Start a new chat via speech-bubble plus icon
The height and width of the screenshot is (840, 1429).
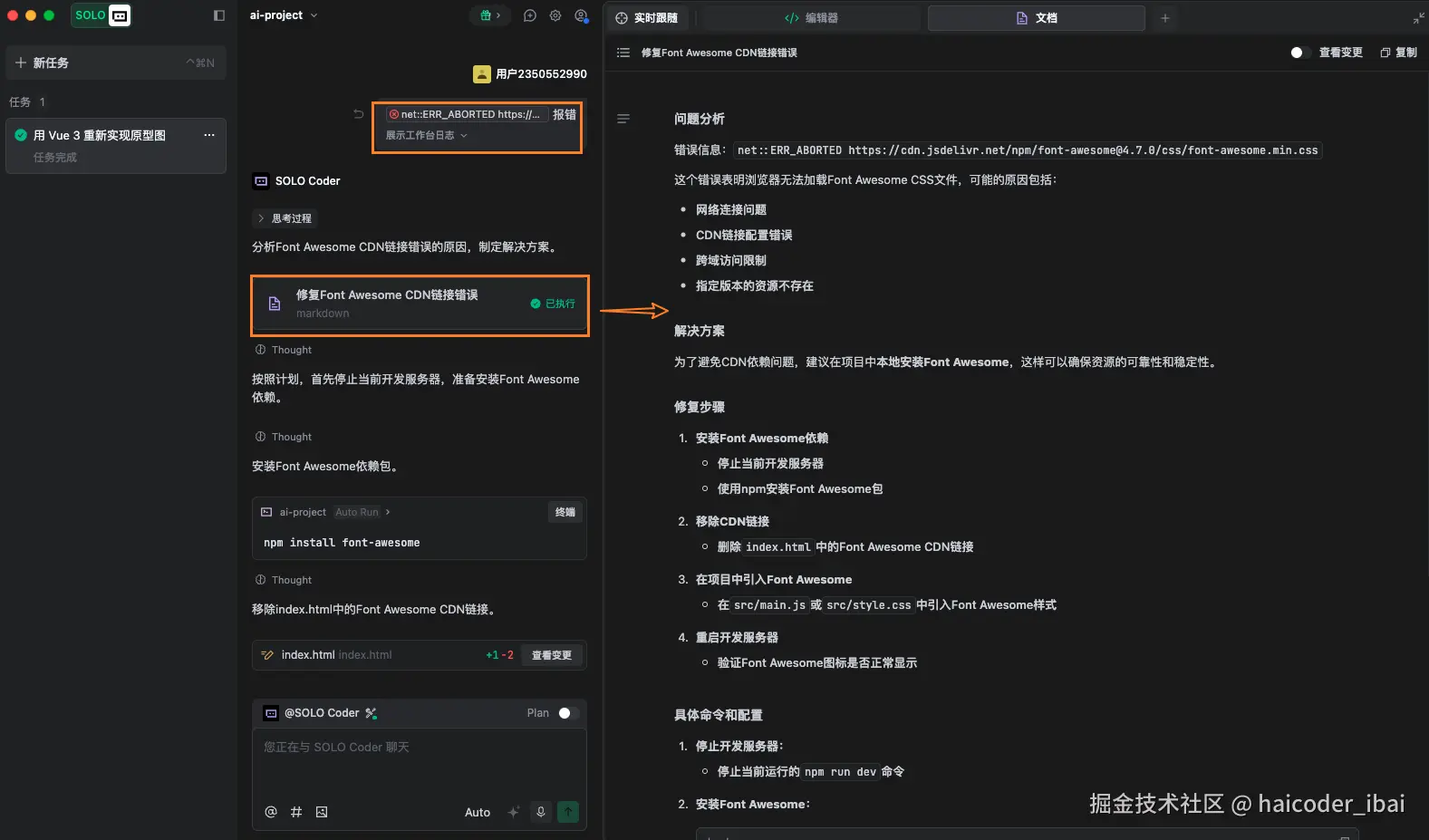click(530, 15)
